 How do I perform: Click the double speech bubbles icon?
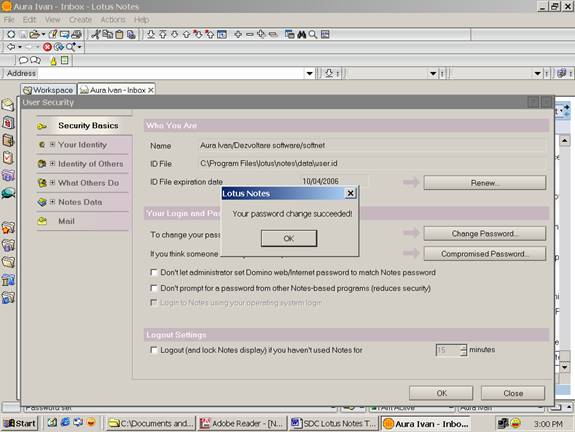35,60
